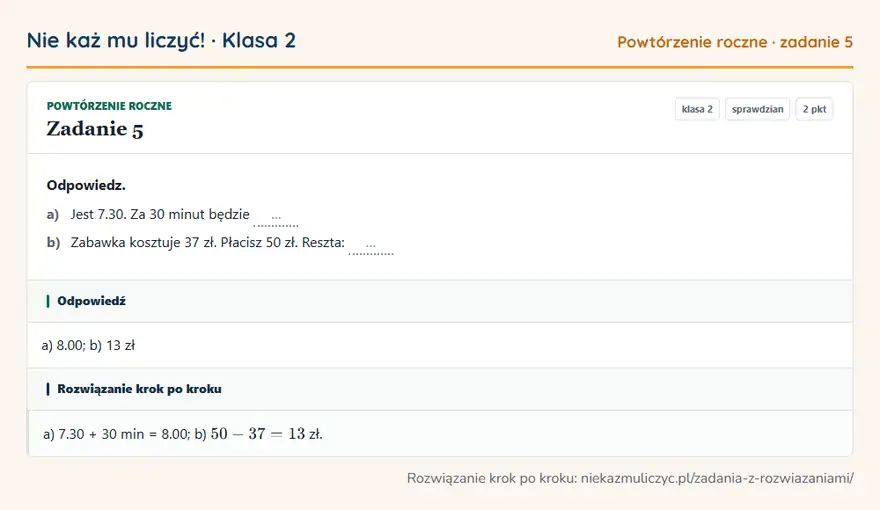Image resolution: width=880 pixels, height=510 pixels.
Task: Click the blank answer field after 'Reszta:'
Action: point(371,245)
